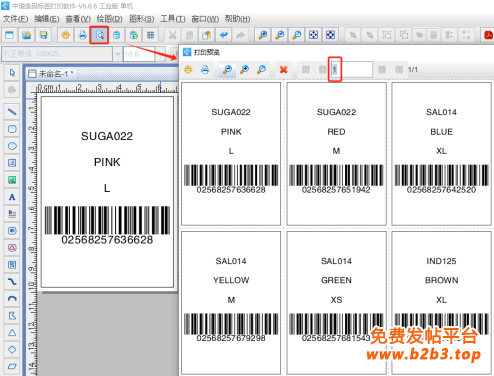The height and width of the screenshot is (376, 494).
Task: Click the page number input field
Action: pyautogui.click(x=352, y=69)
